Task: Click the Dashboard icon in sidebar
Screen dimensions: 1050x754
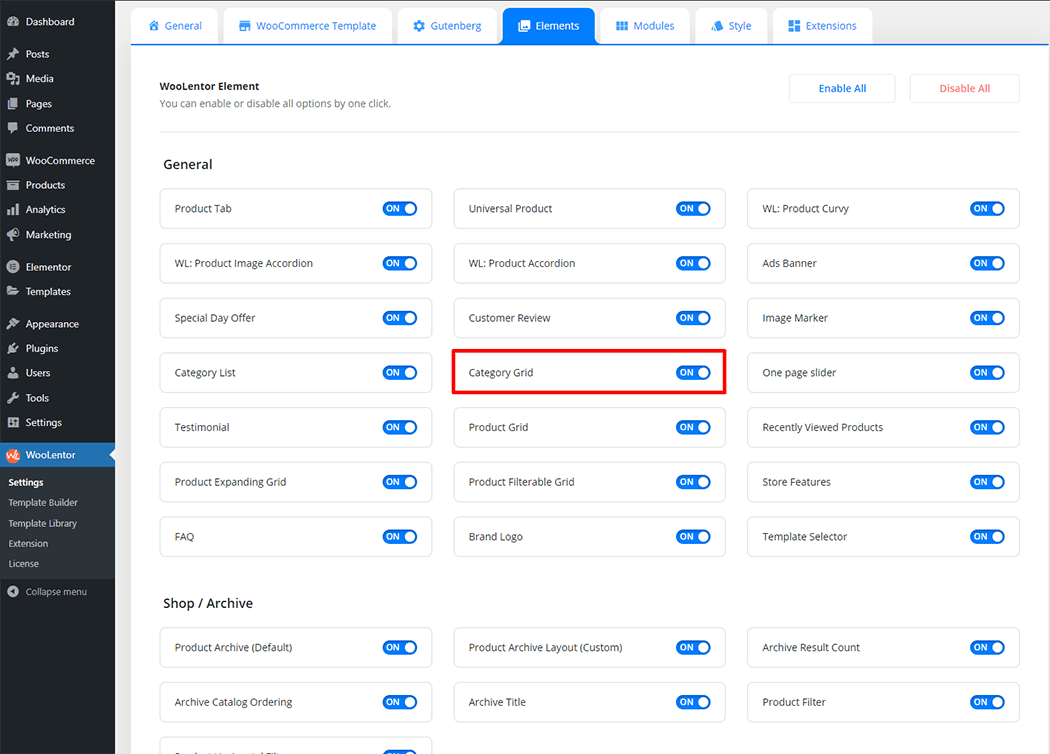Action: click(x=13, y=21)
